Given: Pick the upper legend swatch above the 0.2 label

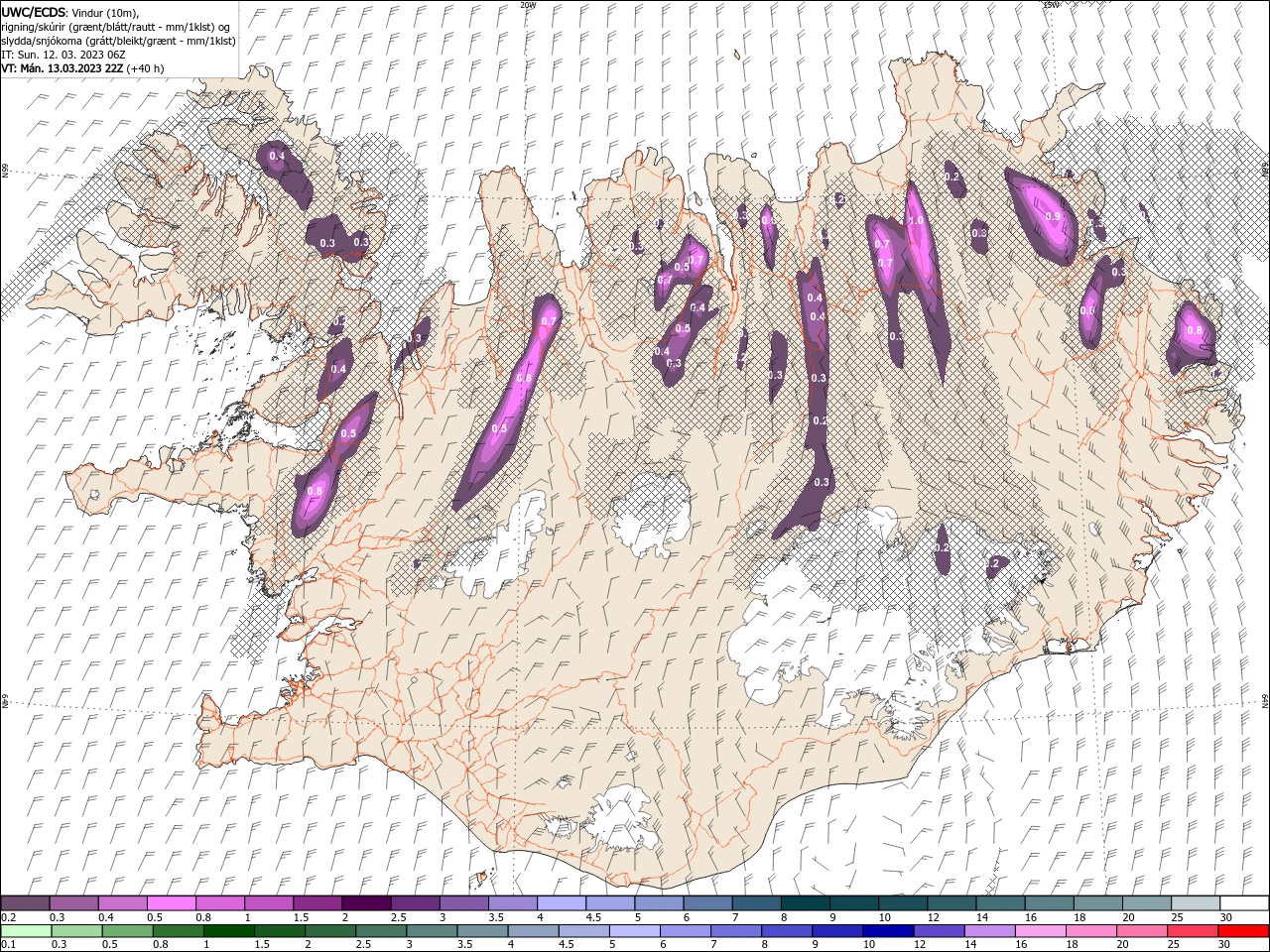Looking at the screenshot, I should pyautogui.click(x=25, y=903).
